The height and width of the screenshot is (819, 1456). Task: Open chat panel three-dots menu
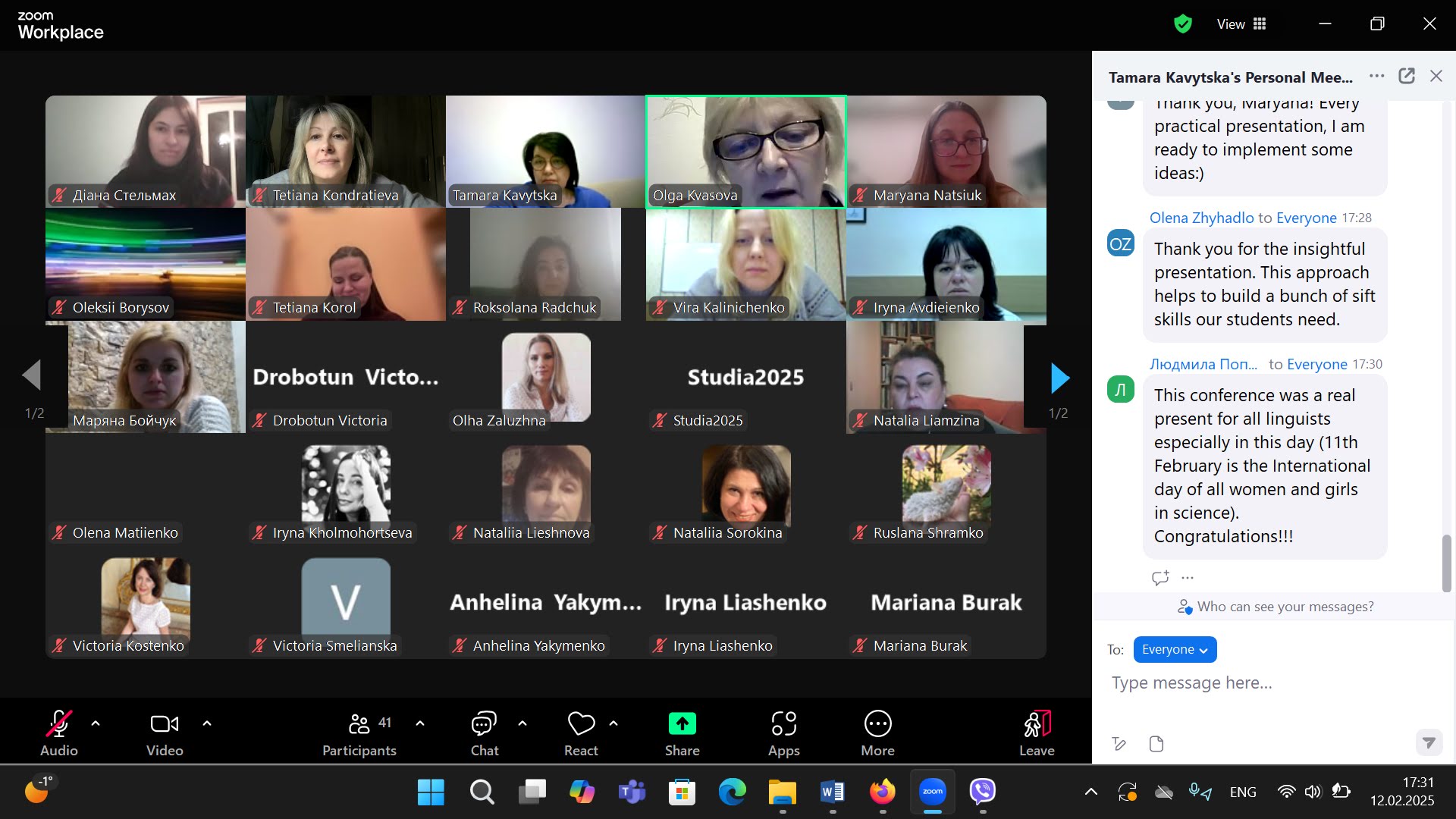click(x=1376, y=76)
